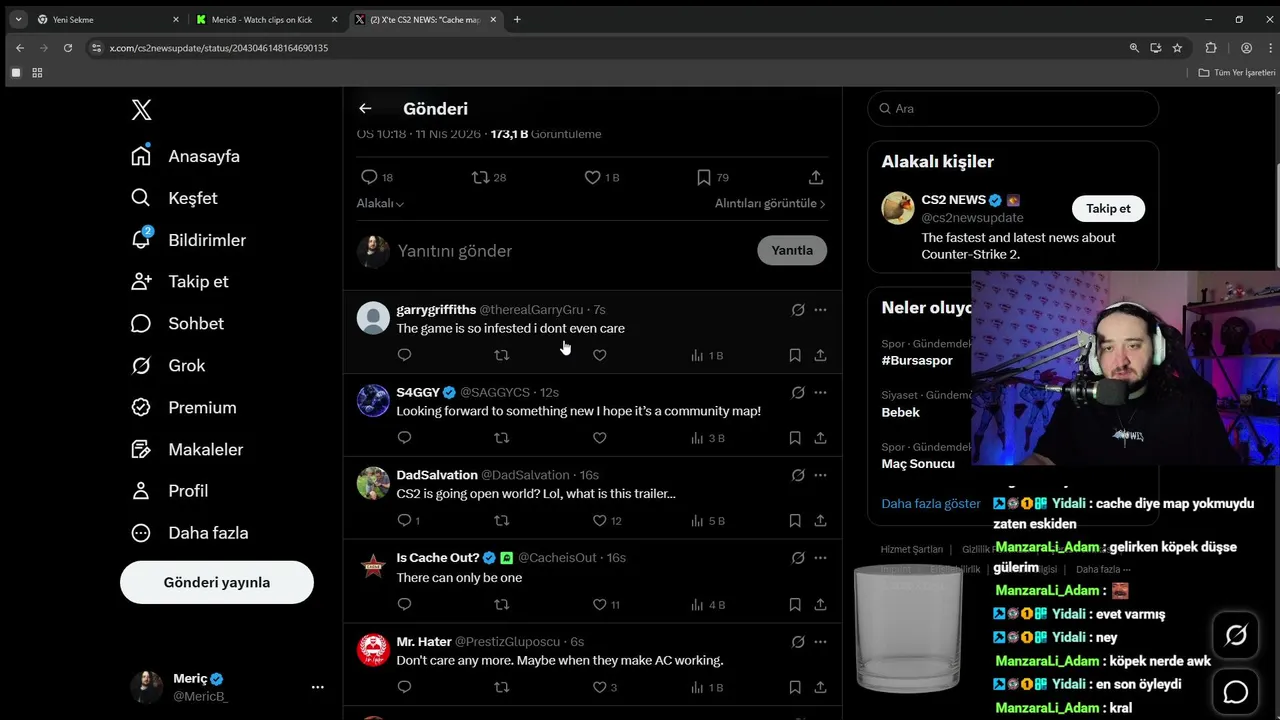Screen dimensions: 1280x720
Task: Open Profil page
Action: pos(170,490)
